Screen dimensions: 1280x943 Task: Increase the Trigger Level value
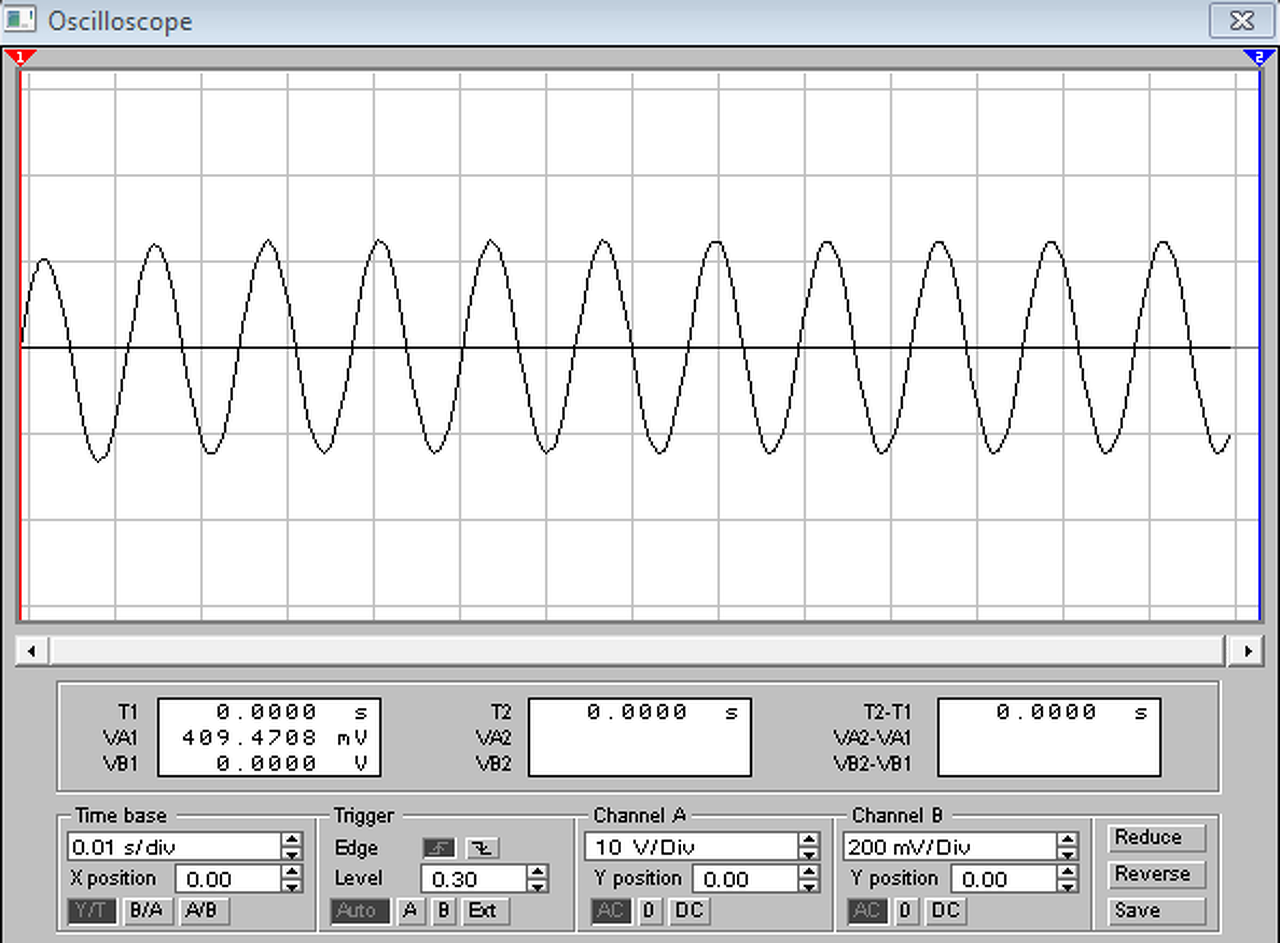538,872
